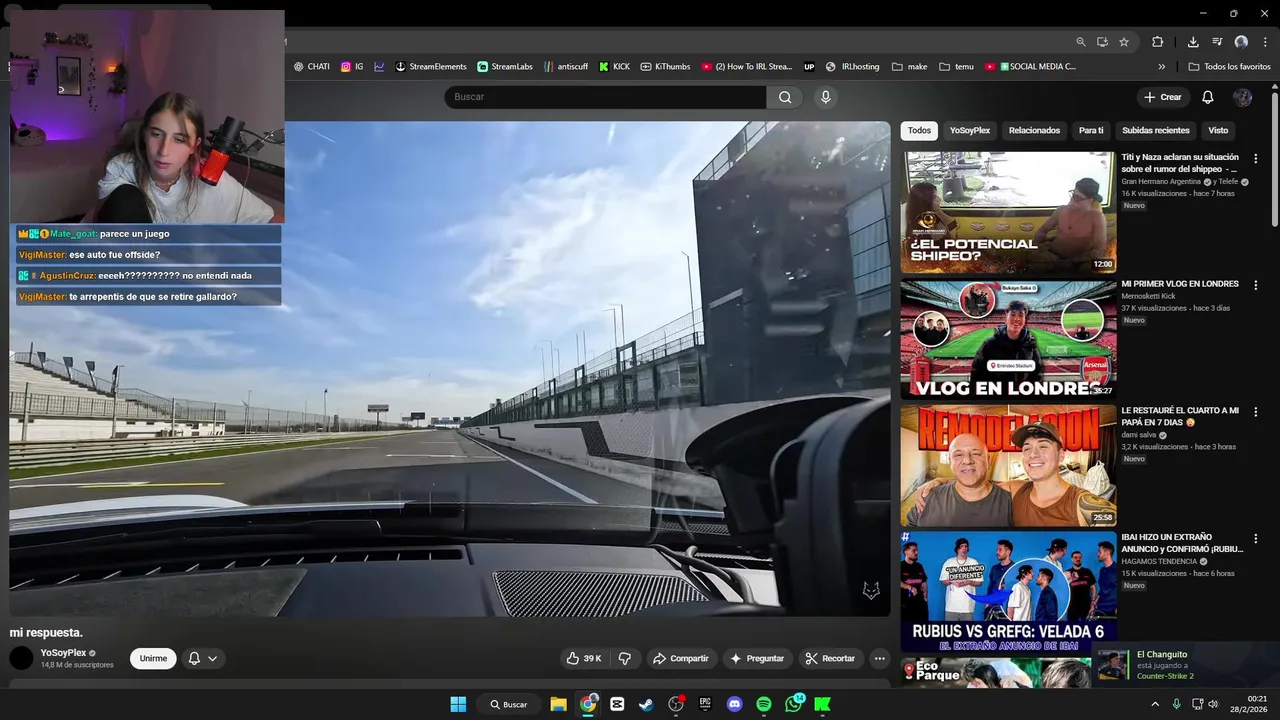This screenshot has width=1280, height=720.
Task: Click the 'Recortar' clip button
Action: pos(830,658)
